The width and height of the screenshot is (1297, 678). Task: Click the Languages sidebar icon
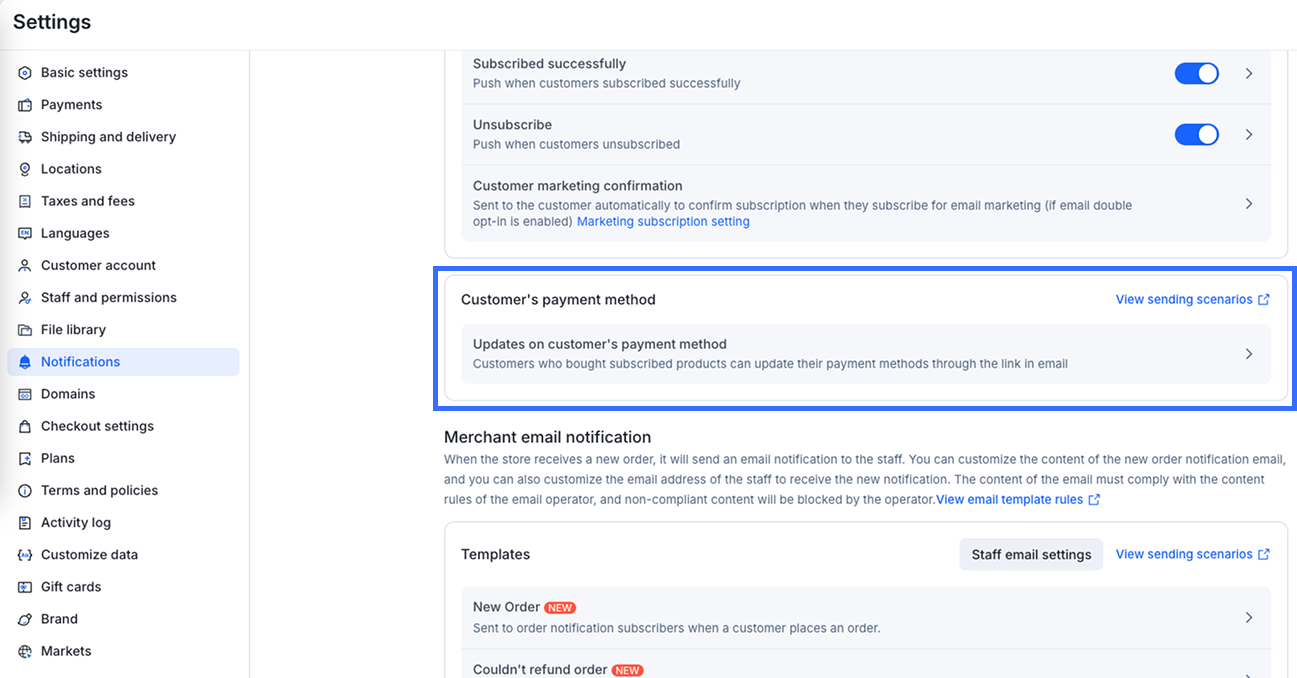pyautogui.click(x=25, y=233)
